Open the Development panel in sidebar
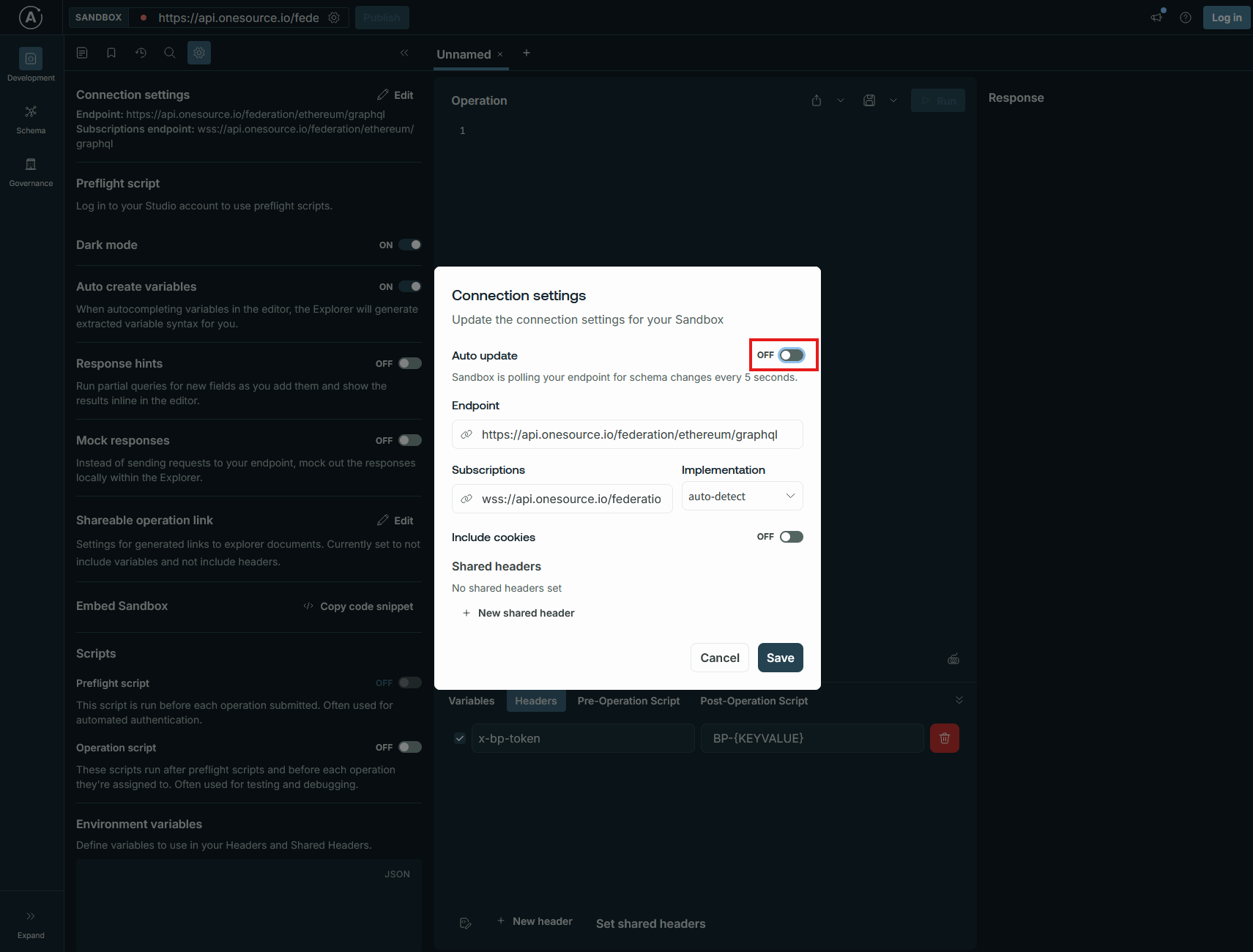This screenshot has height=952, width=1253. pos(30,64)
